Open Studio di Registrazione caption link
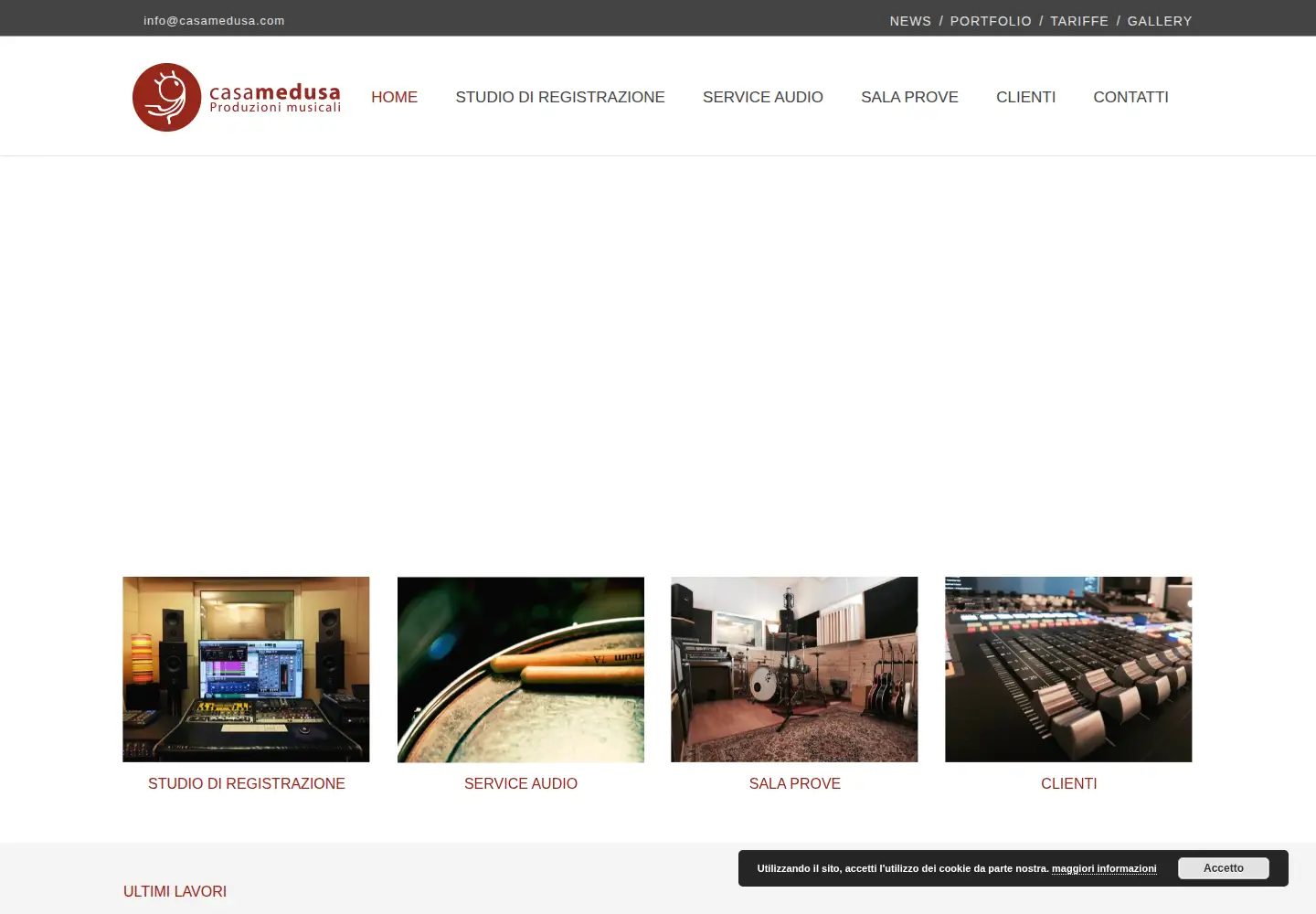Screen dimensions: 1316x914 click(x=247, y=783)
